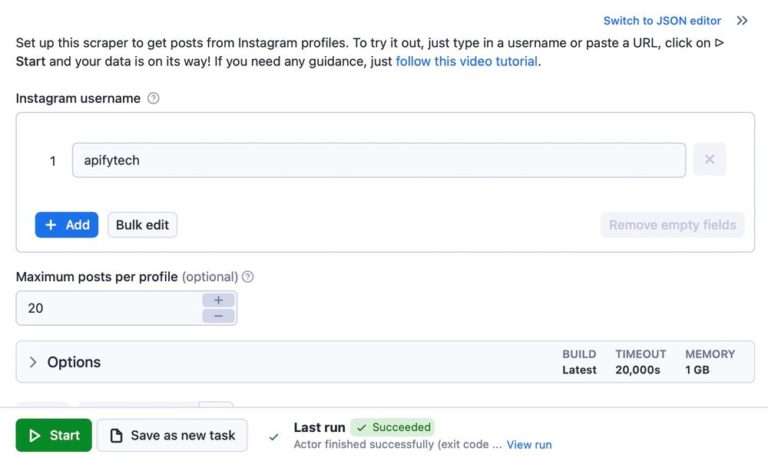Click the Memory 1 GB setting
The image size is (768, 458).
click(710, 362)
